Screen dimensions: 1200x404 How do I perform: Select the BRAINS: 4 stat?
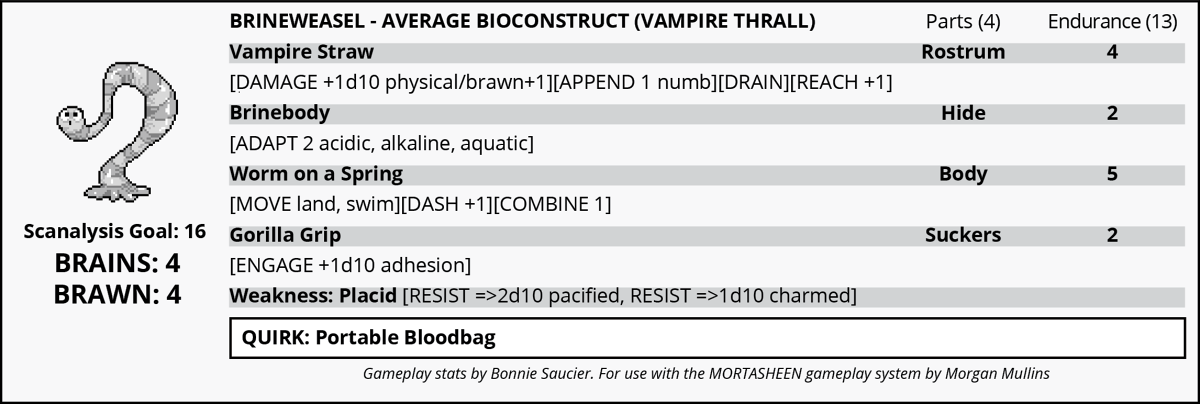114,264
